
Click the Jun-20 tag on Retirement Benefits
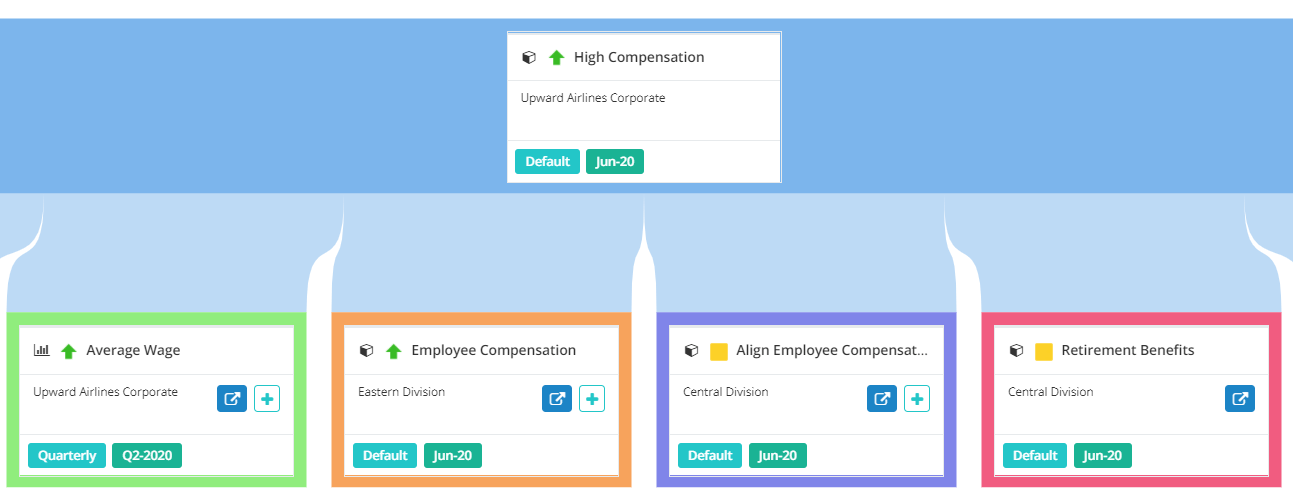1103,456
